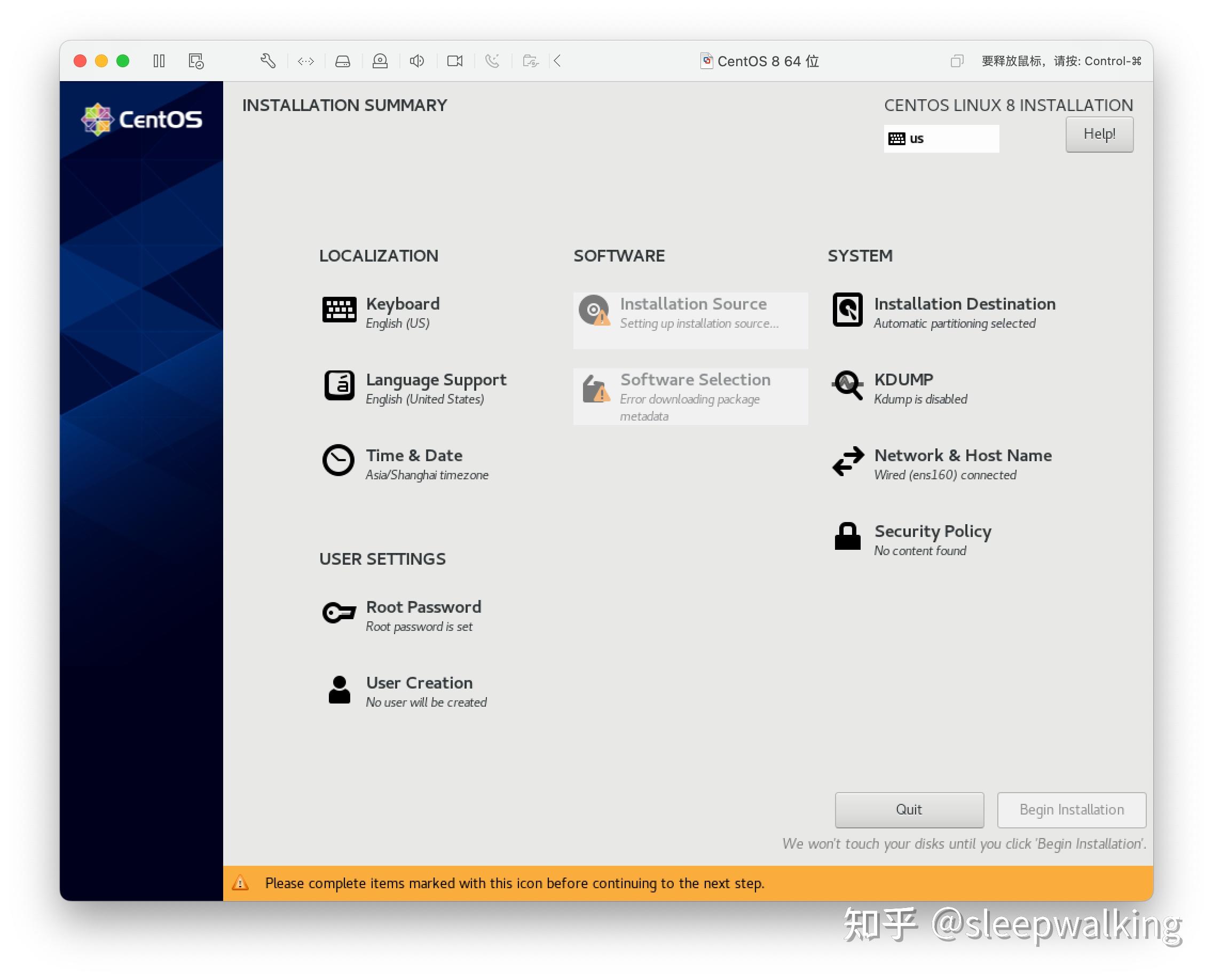Open User Creation settings
1213x980 pixels.
click(419, 683)
